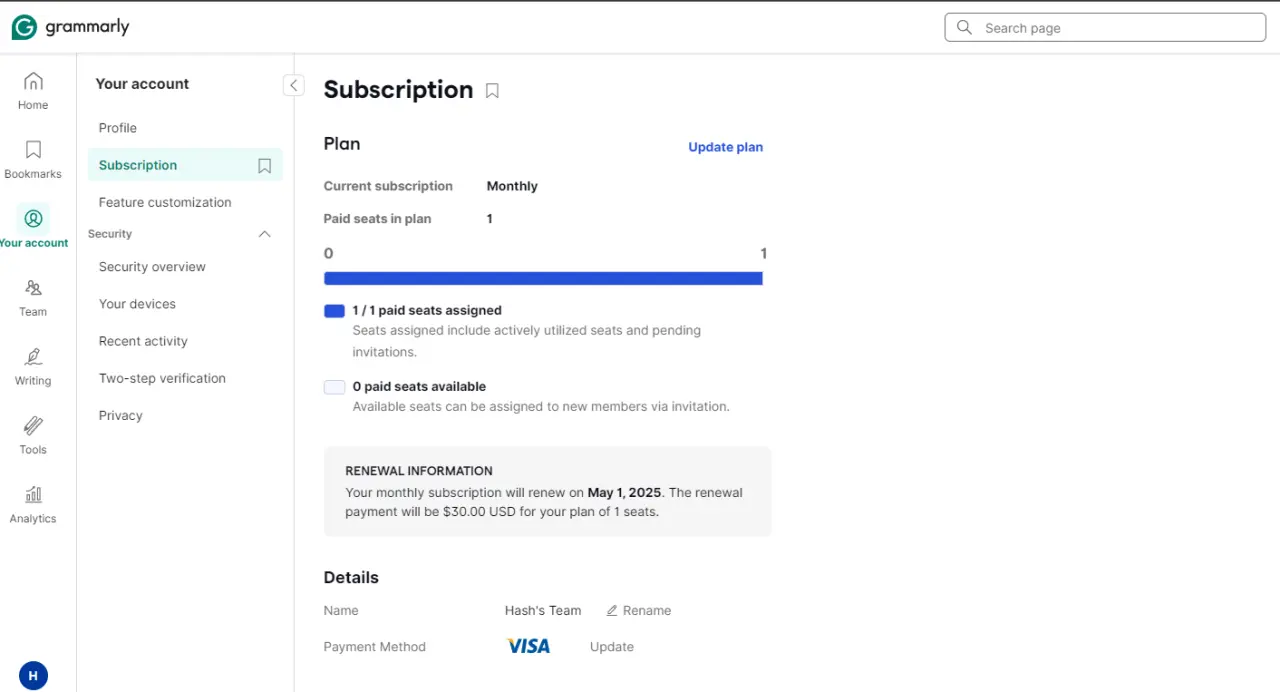Go to Your devices
The height and width of the screenshot is (692, 1280).
click(x=137, y=304)
